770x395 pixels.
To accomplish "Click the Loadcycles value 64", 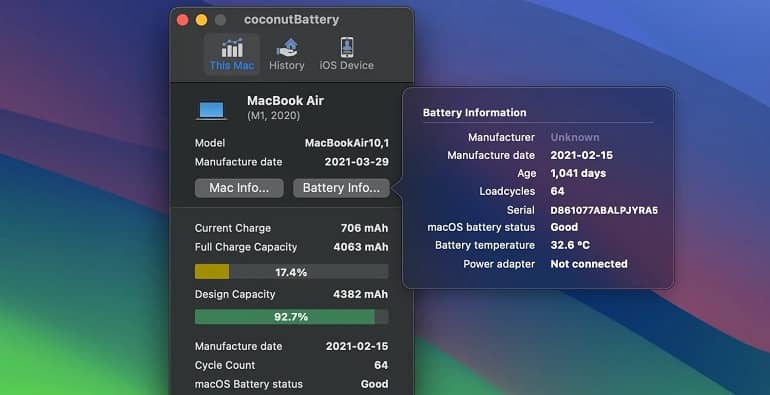I will click(557, 191).
